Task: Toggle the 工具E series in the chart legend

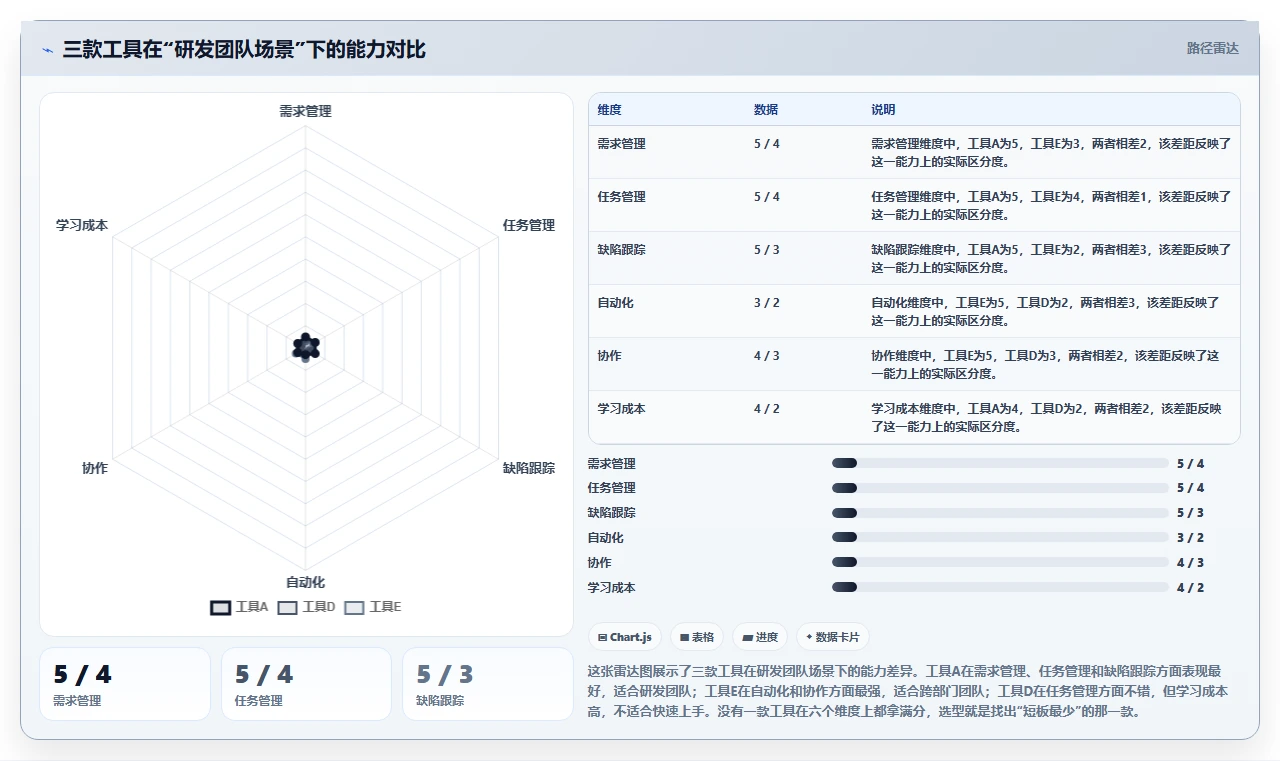Action: (x=373, y=607)
